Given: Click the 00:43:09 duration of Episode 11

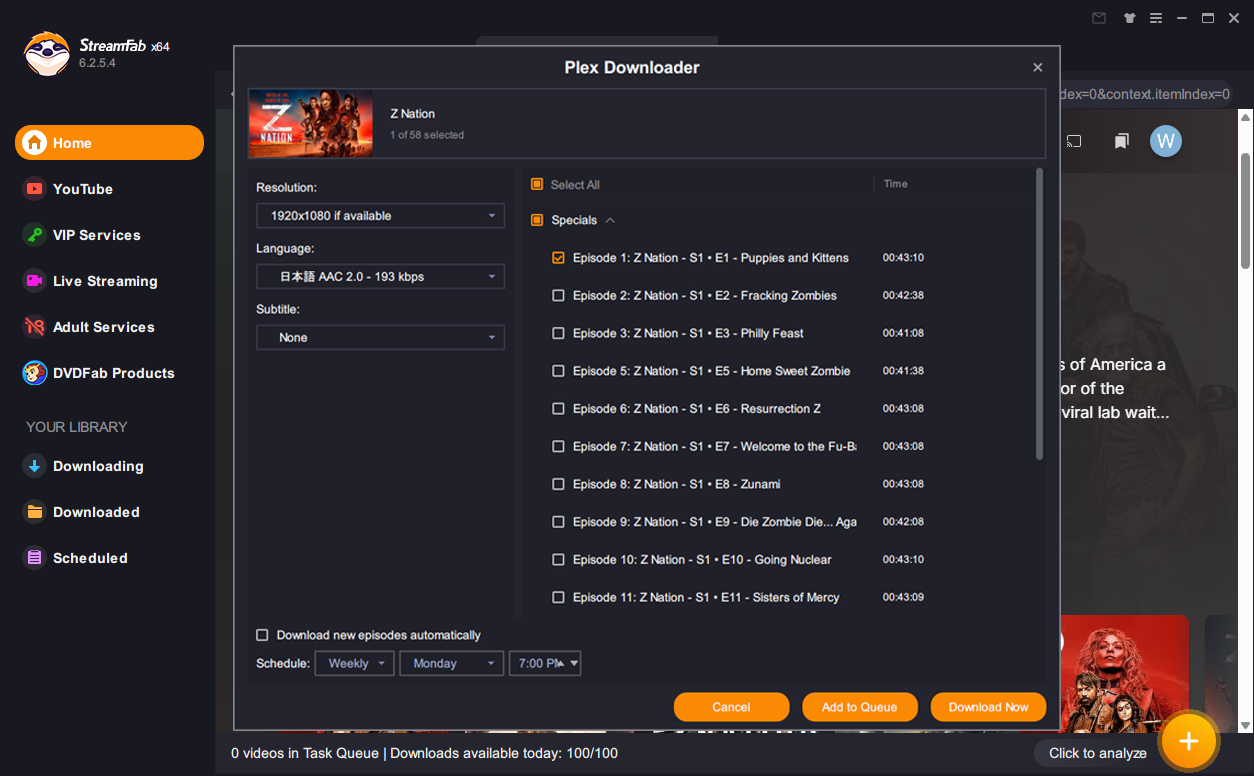Looking at the screenshot, I should click(x=903, y=598).
